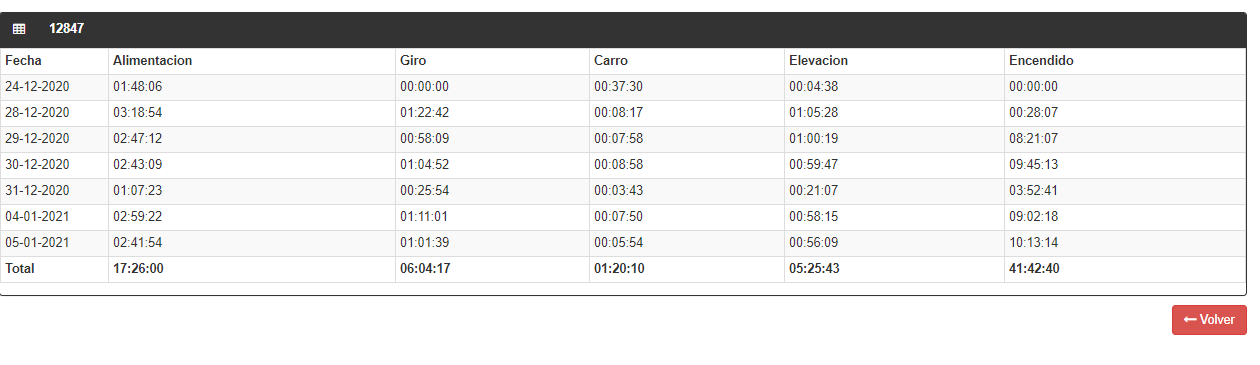This screenshot has width=1260, height=365.
Task: Click the date cell 05-01-2021
Action: click(x=37, y=243)
